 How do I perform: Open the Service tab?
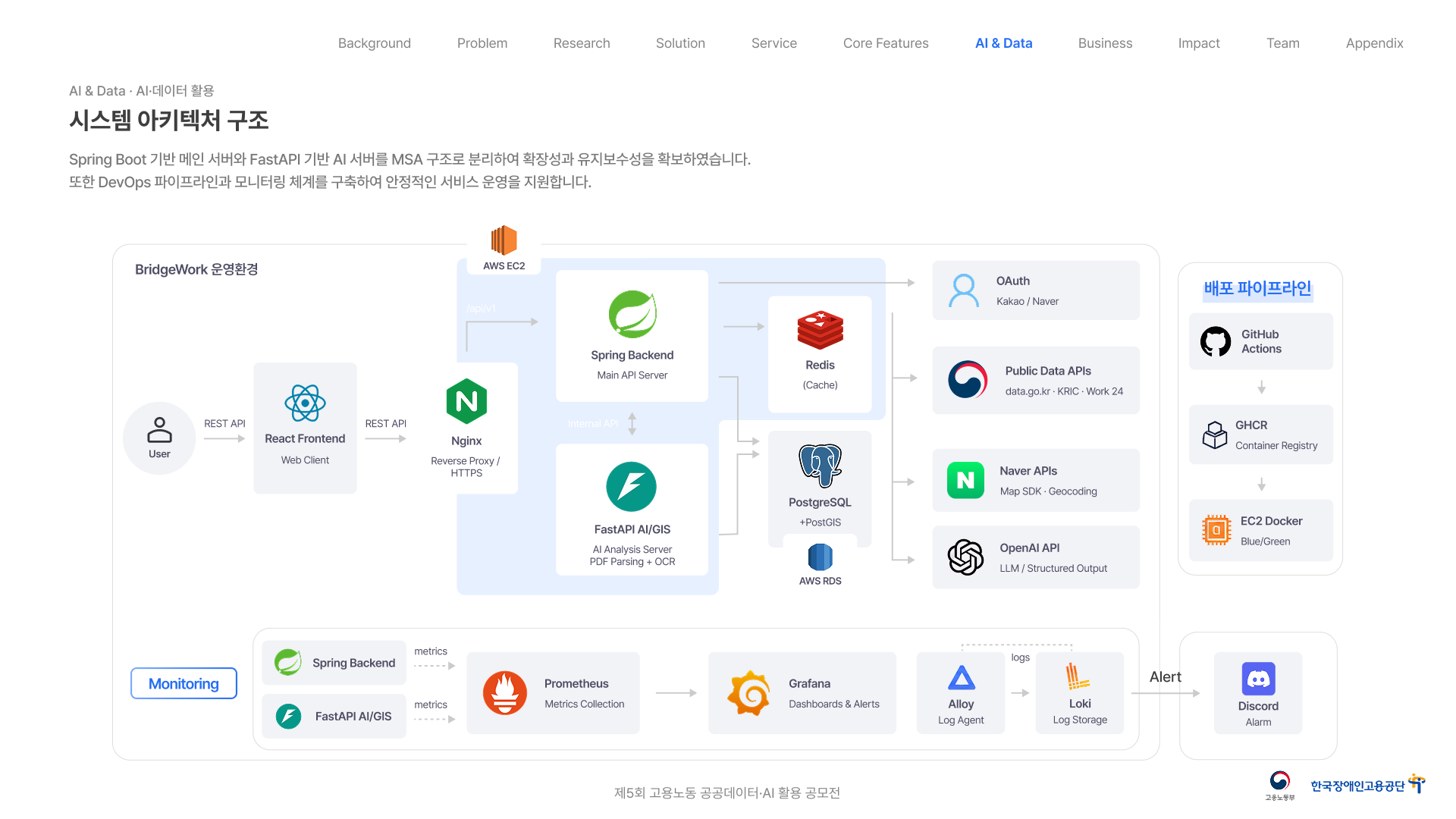[x=774, y=43]
